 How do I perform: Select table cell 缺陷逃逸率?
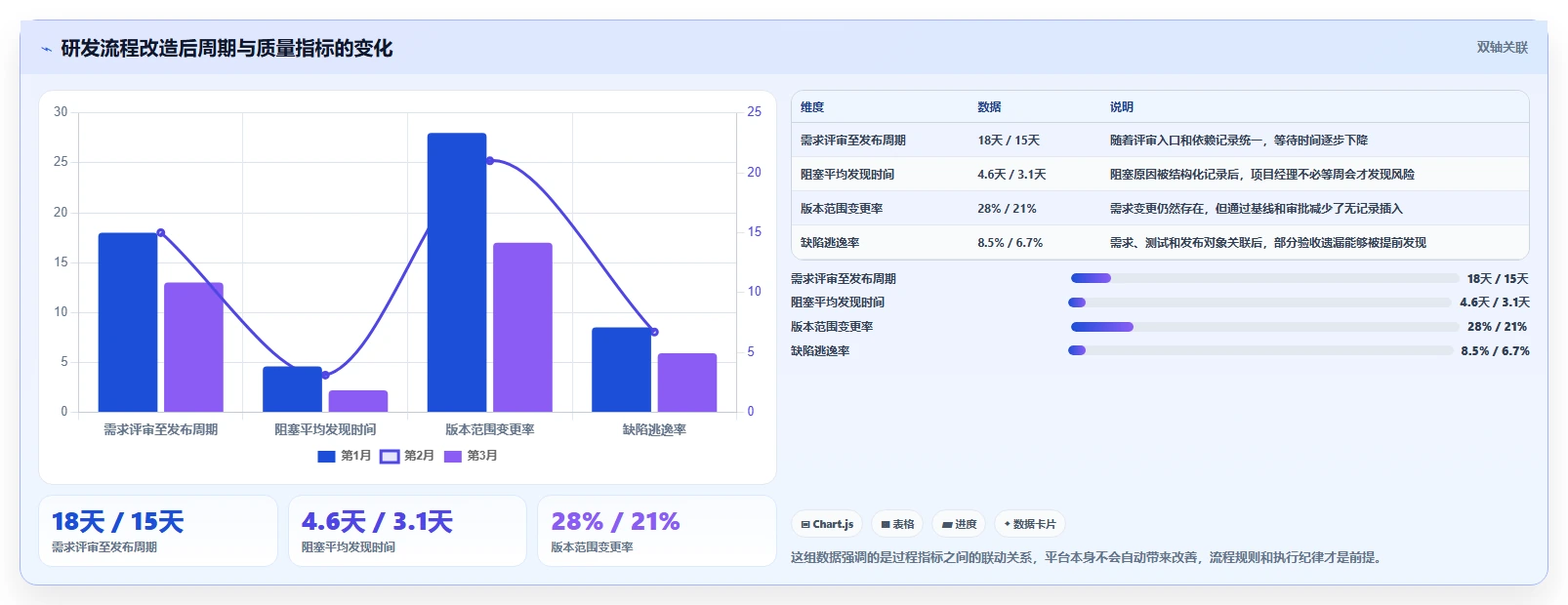point(830,243)
